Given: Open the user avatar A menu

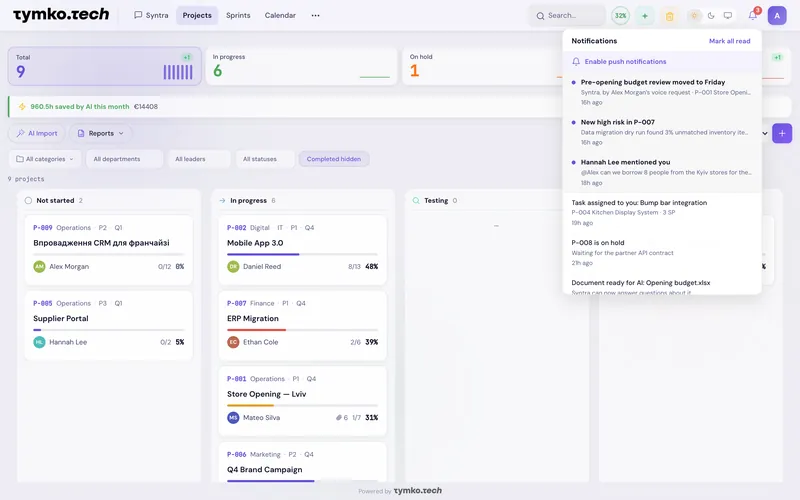Looking at the screenshot, I should click(x=777, y=15).
